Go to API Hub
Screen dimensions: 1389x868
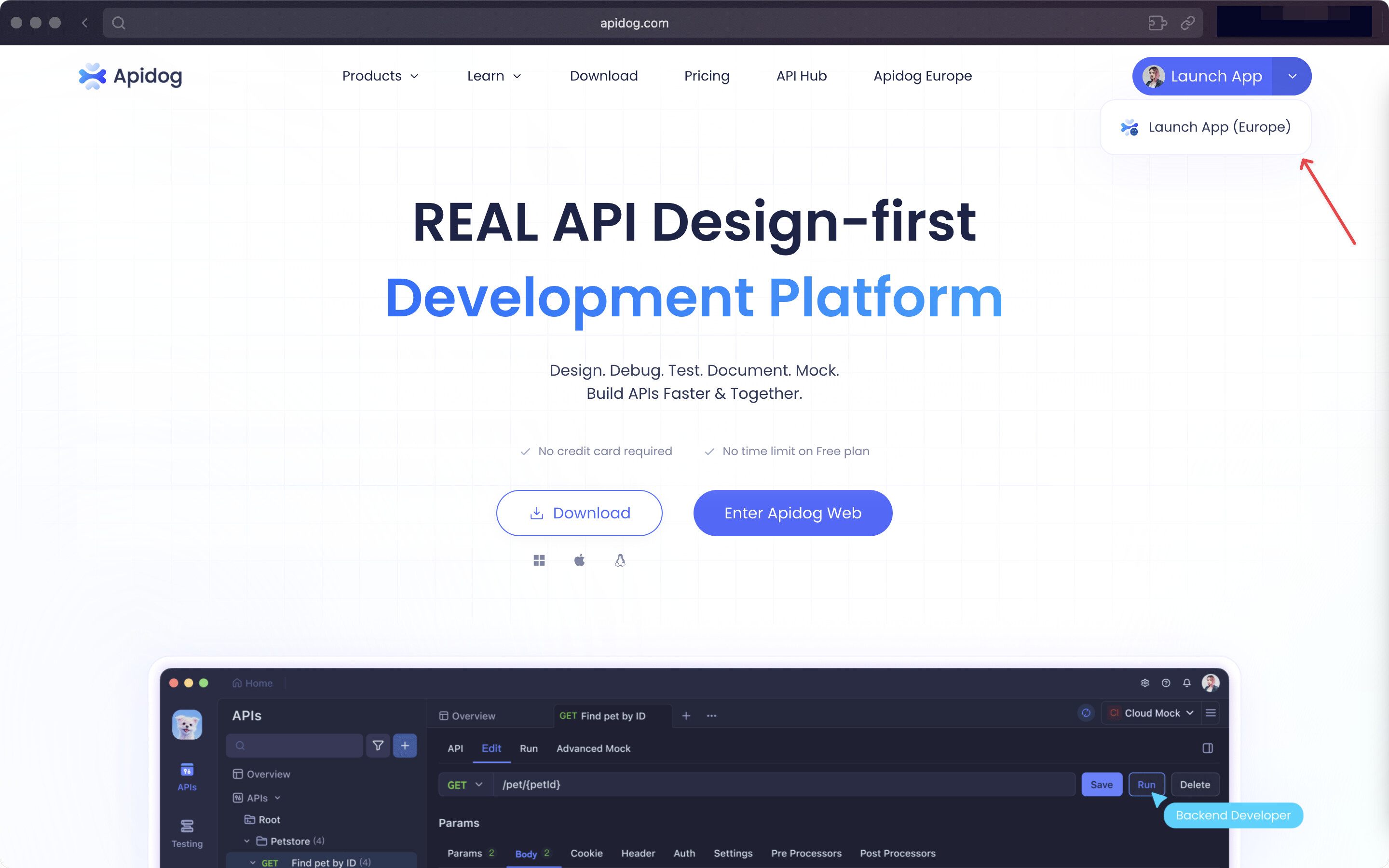point(801,76)
